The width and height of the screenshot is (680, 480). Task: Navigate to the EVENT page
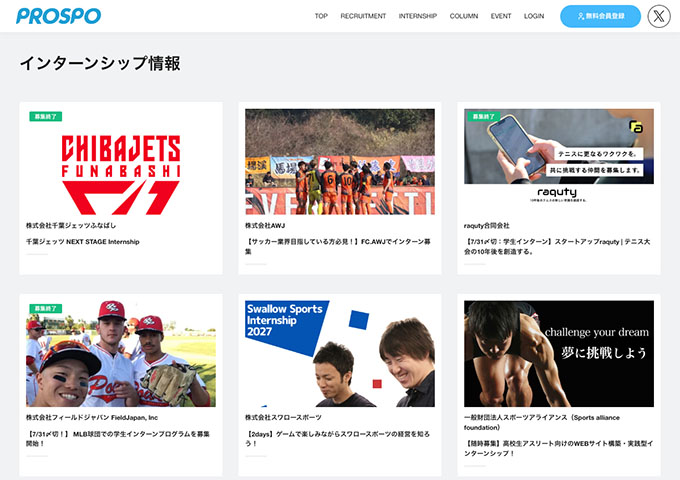[501, 16]
